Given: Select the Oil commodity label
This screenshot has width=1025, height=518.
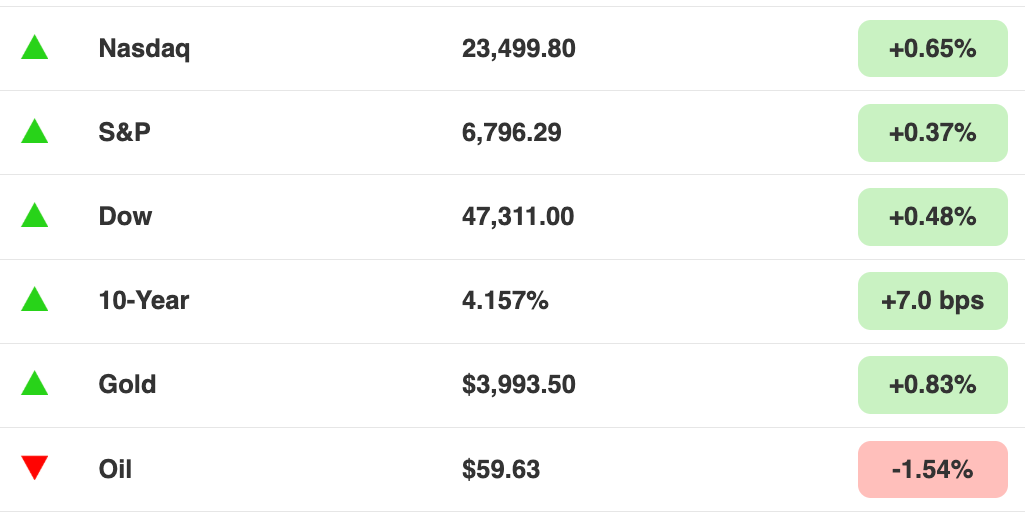Looking at the screenshot, I should click(115, 469).
